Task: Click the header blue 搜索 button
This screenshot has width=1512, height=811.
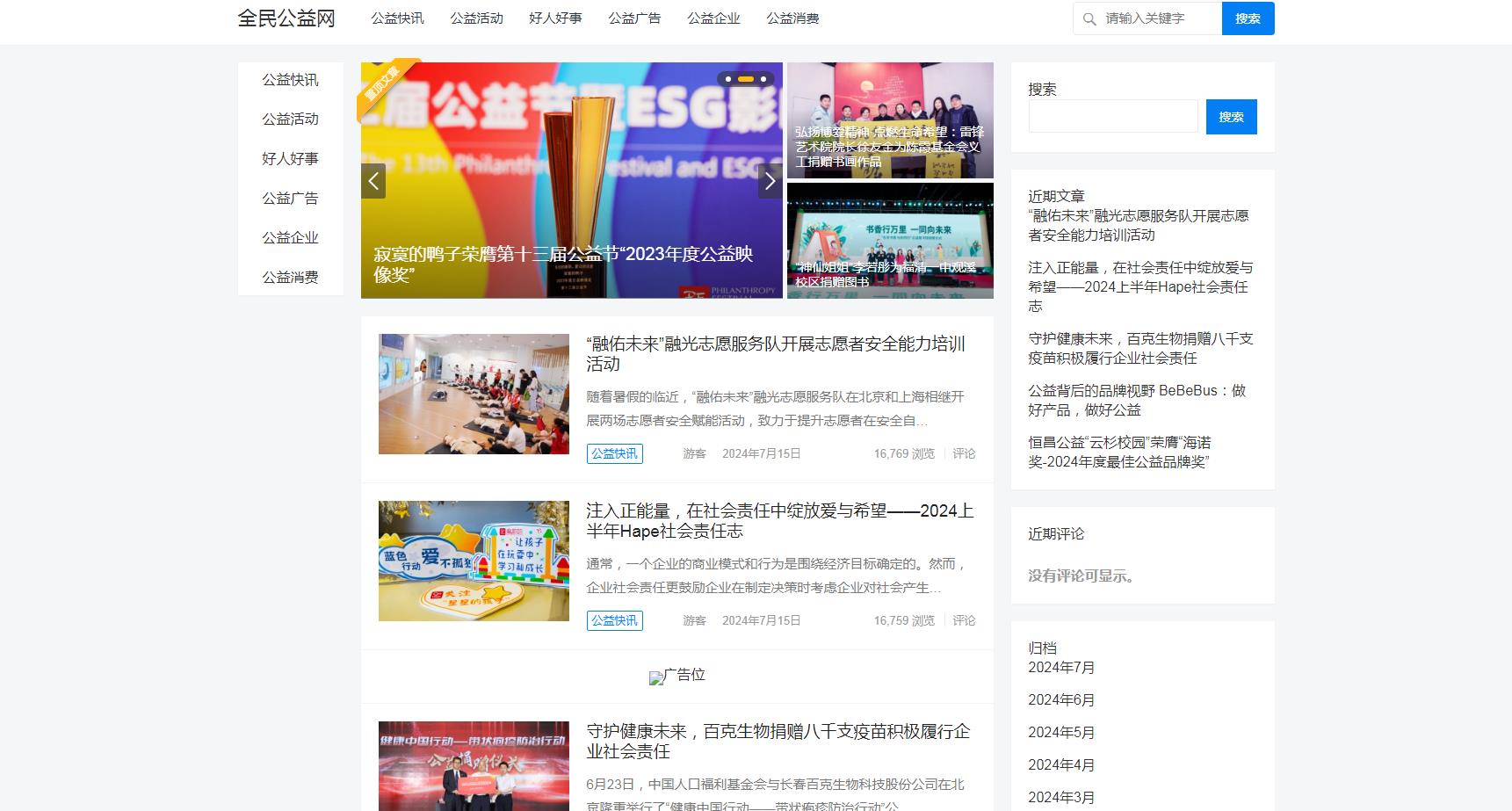Action: point(1248,18)
